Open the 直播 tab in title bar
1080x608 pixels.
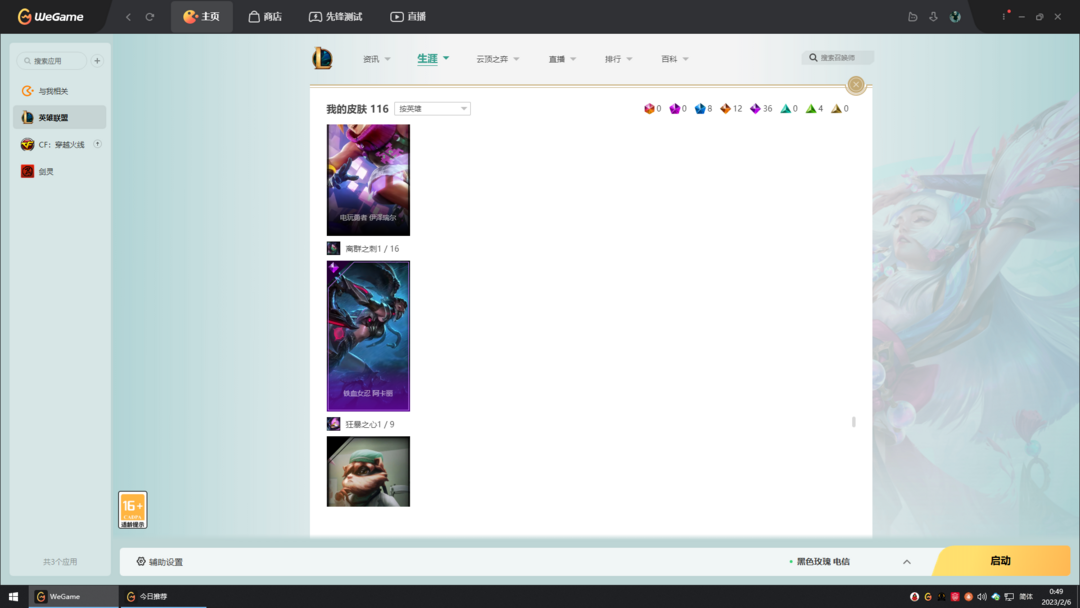click(408, 17)
